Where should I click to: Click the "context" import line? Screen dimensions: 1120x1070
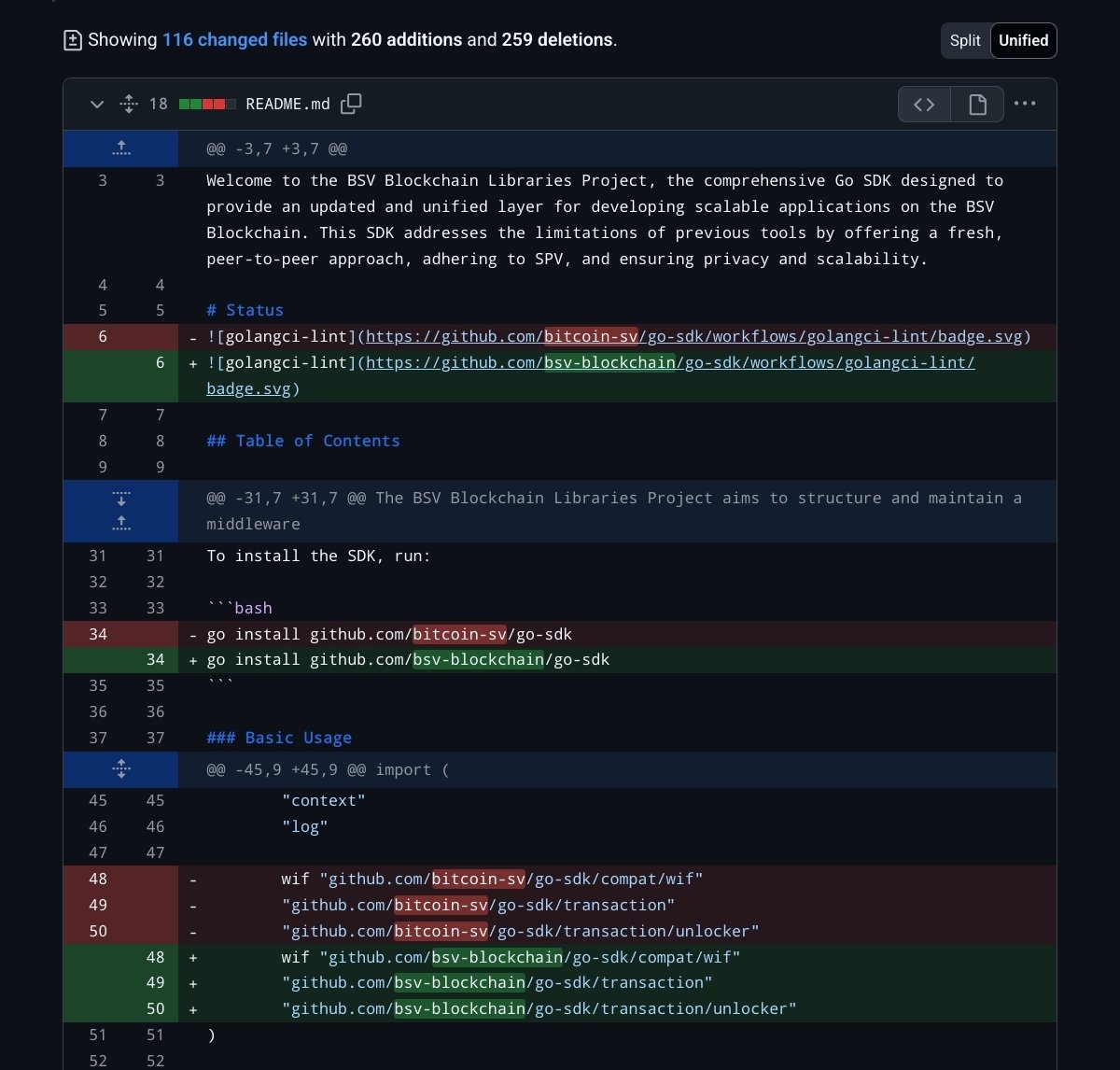click(x=323, y=800)
